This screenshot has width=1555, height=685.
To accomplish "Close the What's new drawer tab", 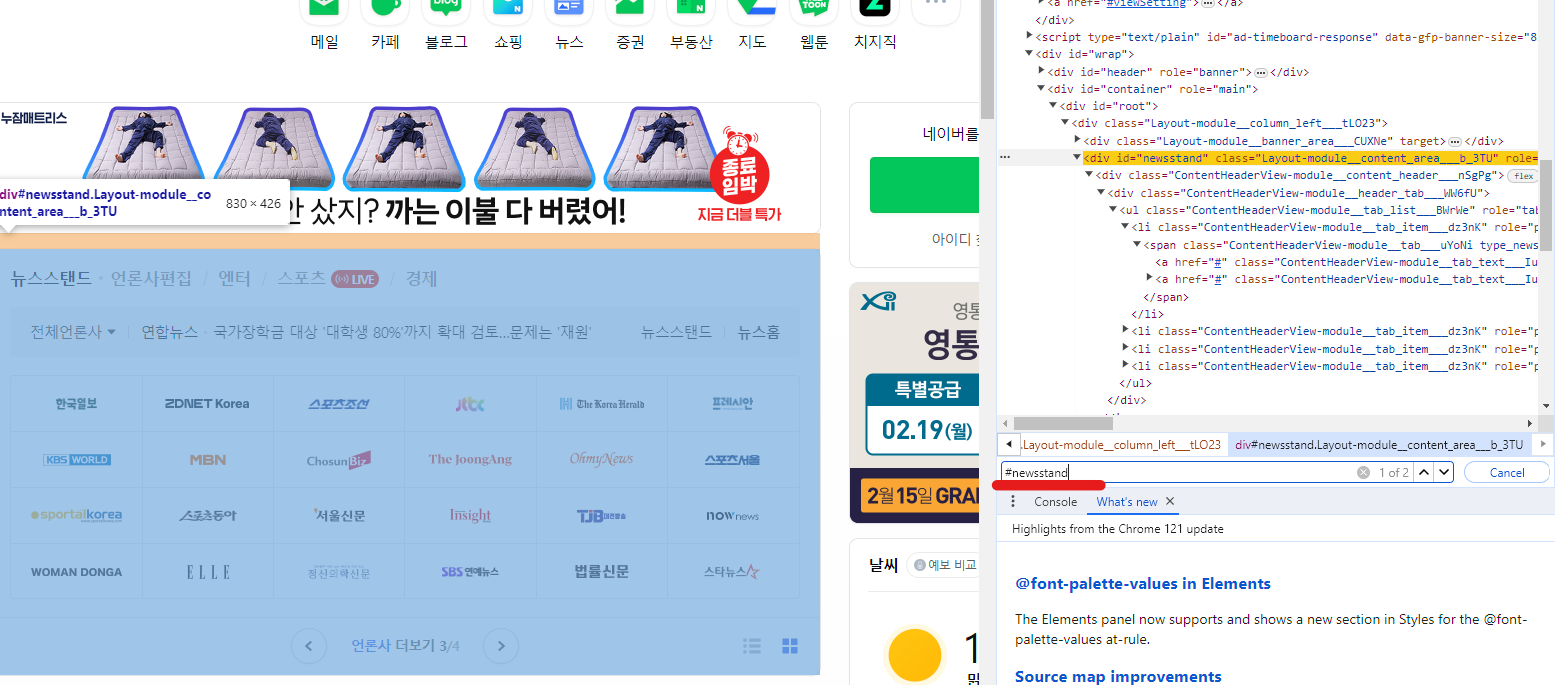I will [1170, 502].
